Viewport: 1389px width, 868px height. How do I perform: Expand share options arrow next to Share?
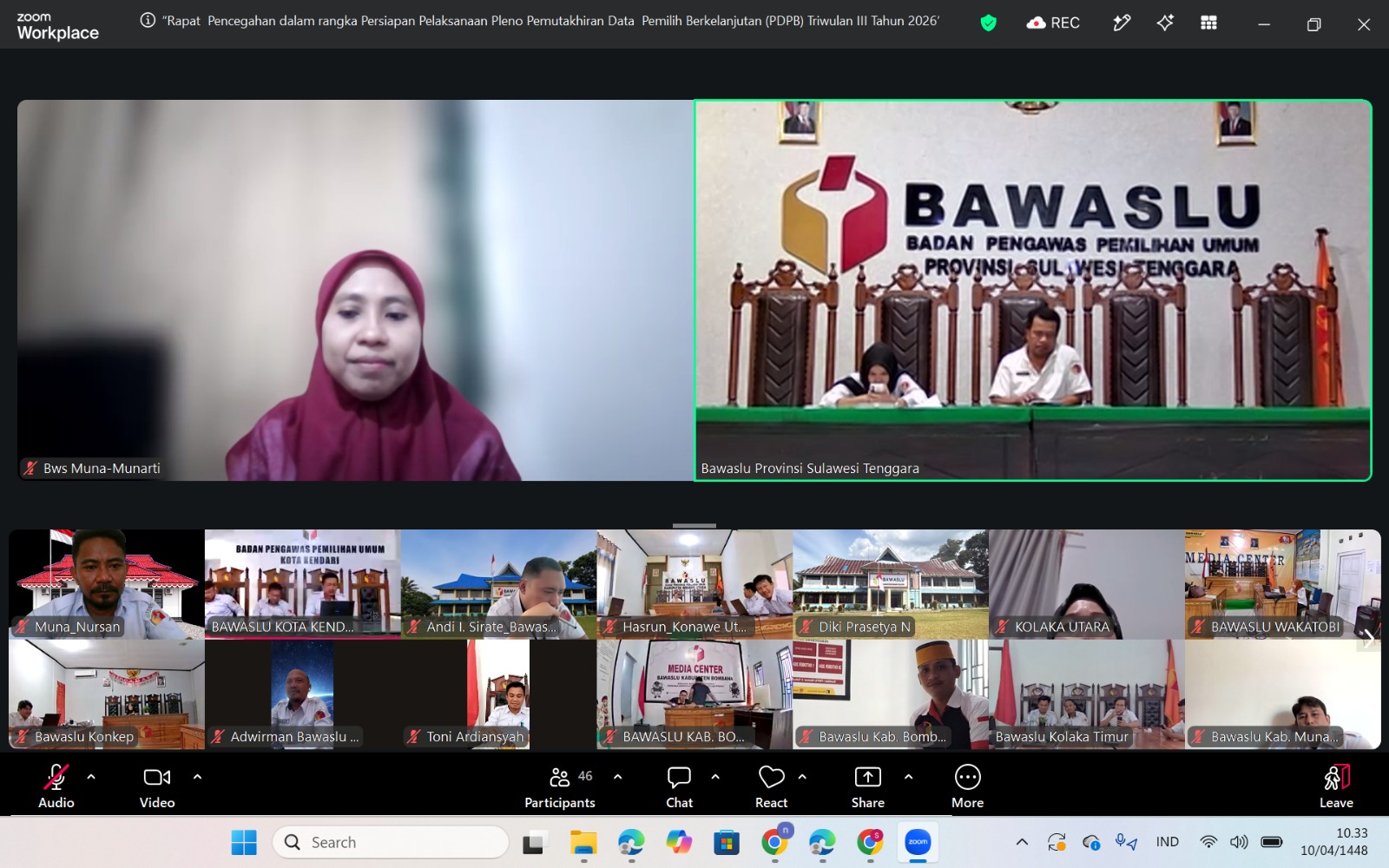(908, 777)
